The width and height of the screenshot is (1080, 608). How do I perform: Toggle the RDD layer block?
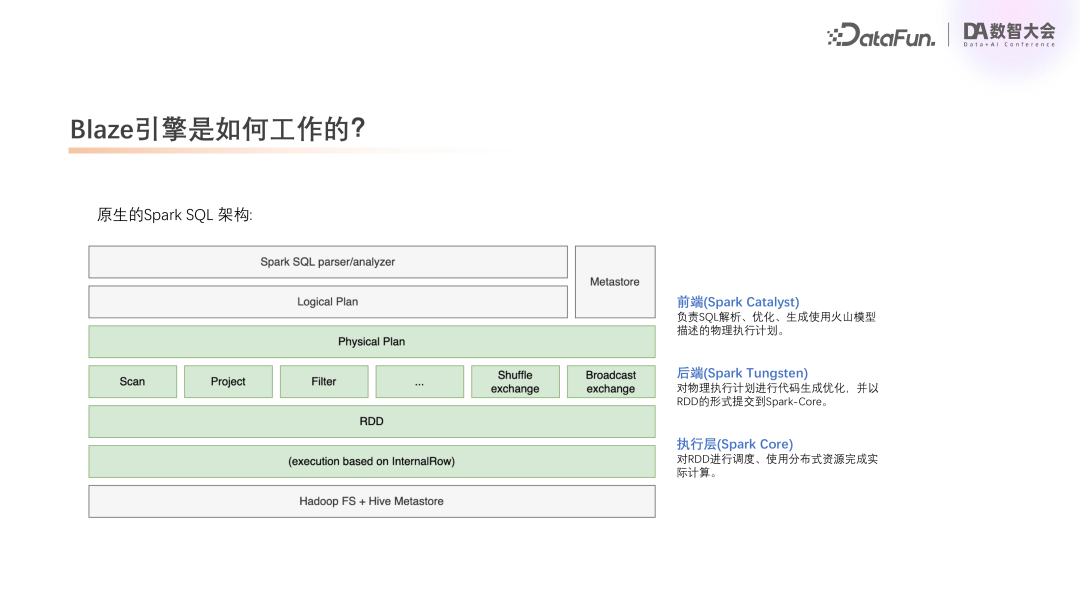[x=372, y=421]
